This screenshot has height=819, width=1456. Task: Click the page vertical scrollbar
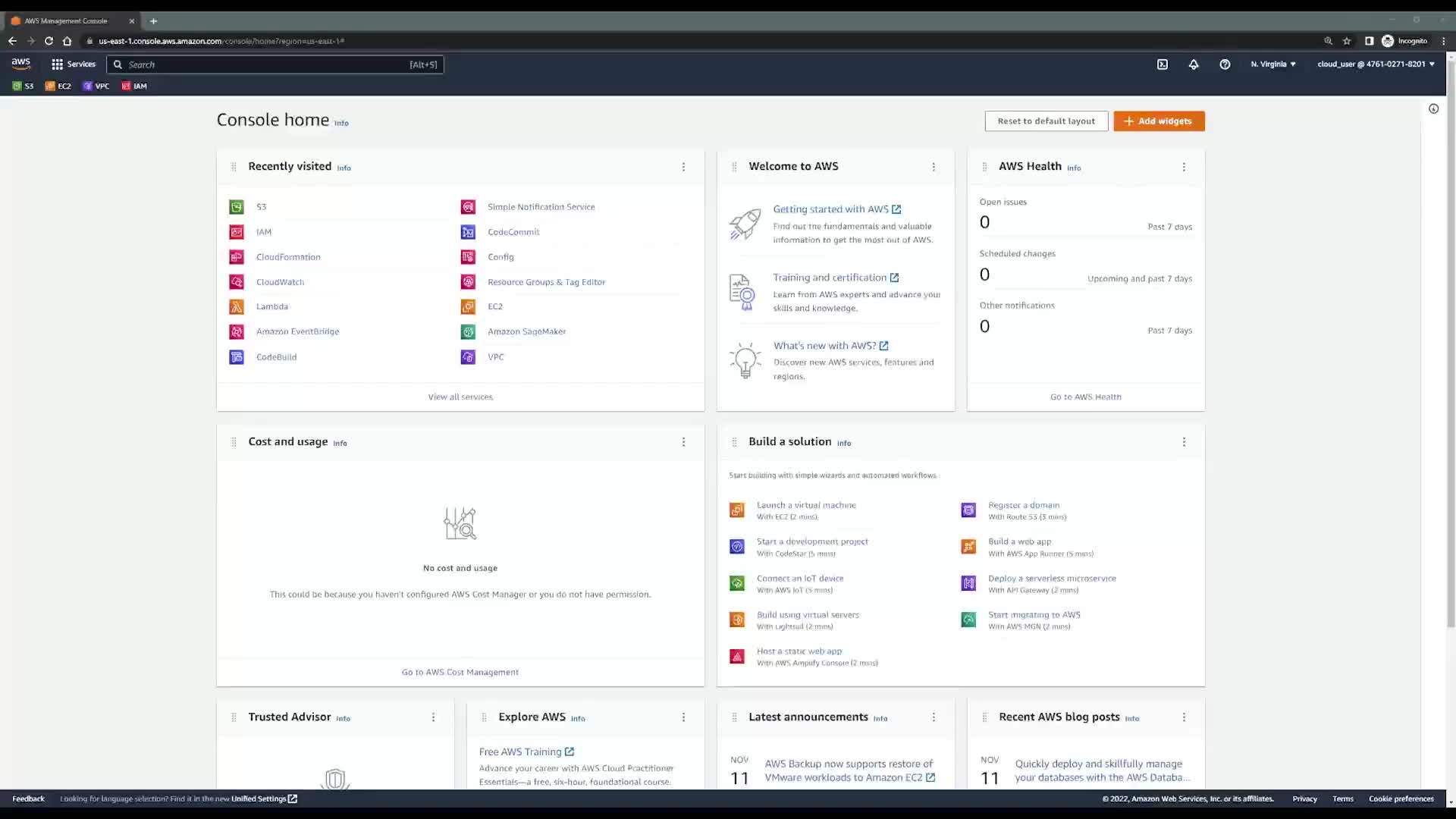(x=1451, y=341)
